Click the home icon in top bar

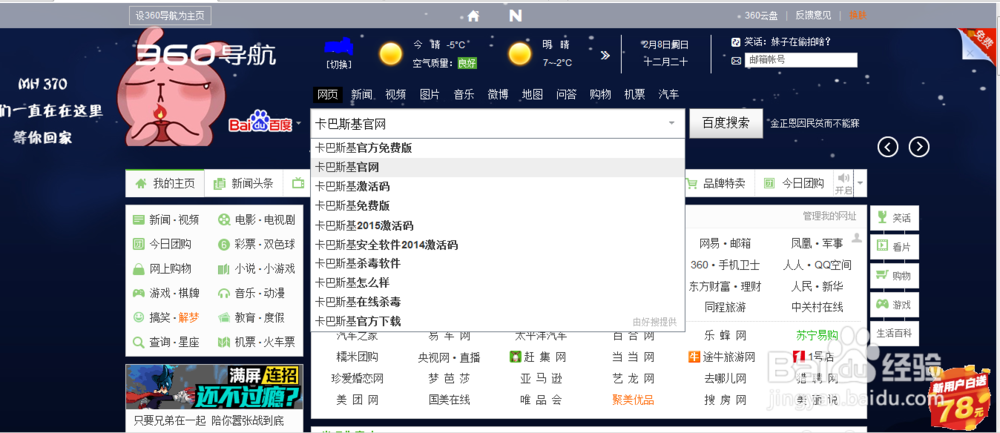pos(473,16)
